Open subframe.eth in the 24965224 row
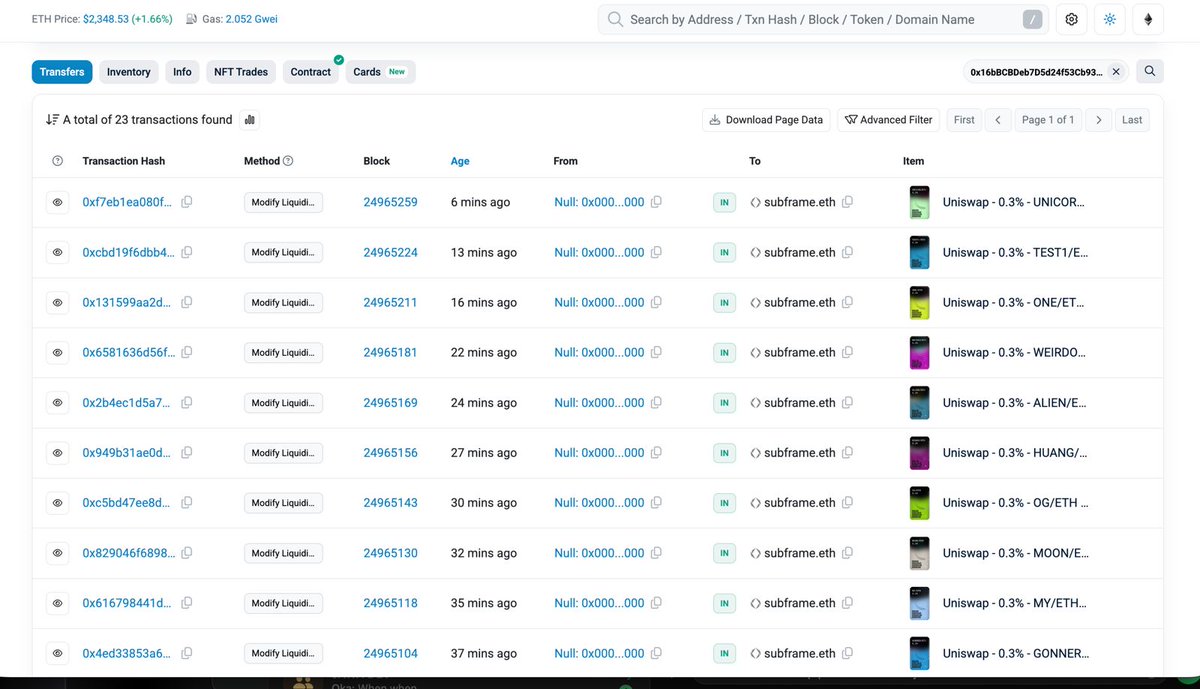 [799, 252]
